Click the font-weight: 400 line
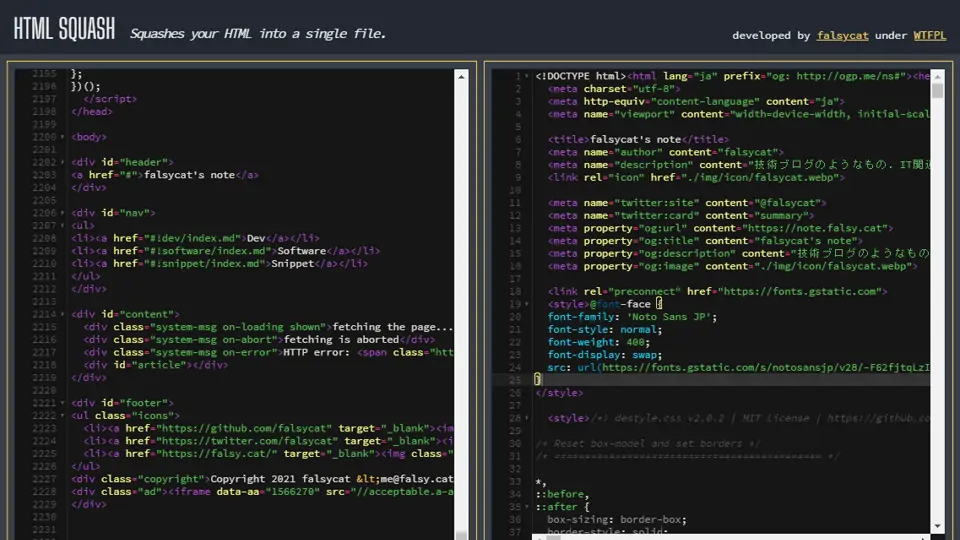The width and height of the screenshot is (960, 540). pos(599,342)
